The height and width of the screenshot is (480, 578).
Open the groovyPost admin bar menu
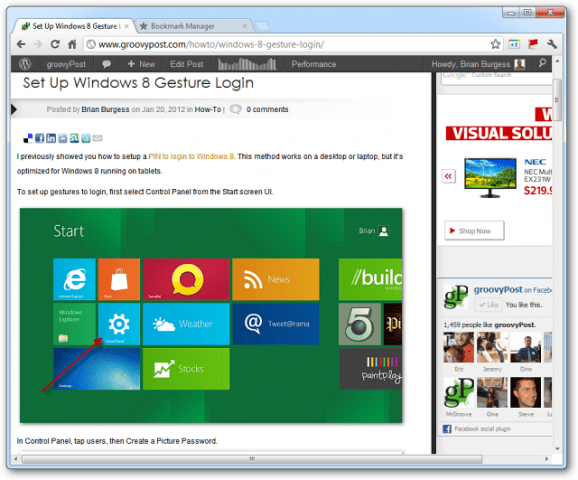(x=66, y=64)
